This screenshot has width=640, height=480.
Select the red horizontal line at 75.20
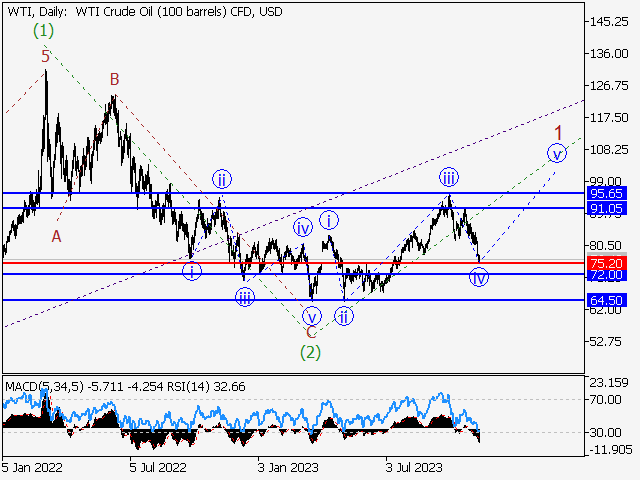click(x=294, y=263)
